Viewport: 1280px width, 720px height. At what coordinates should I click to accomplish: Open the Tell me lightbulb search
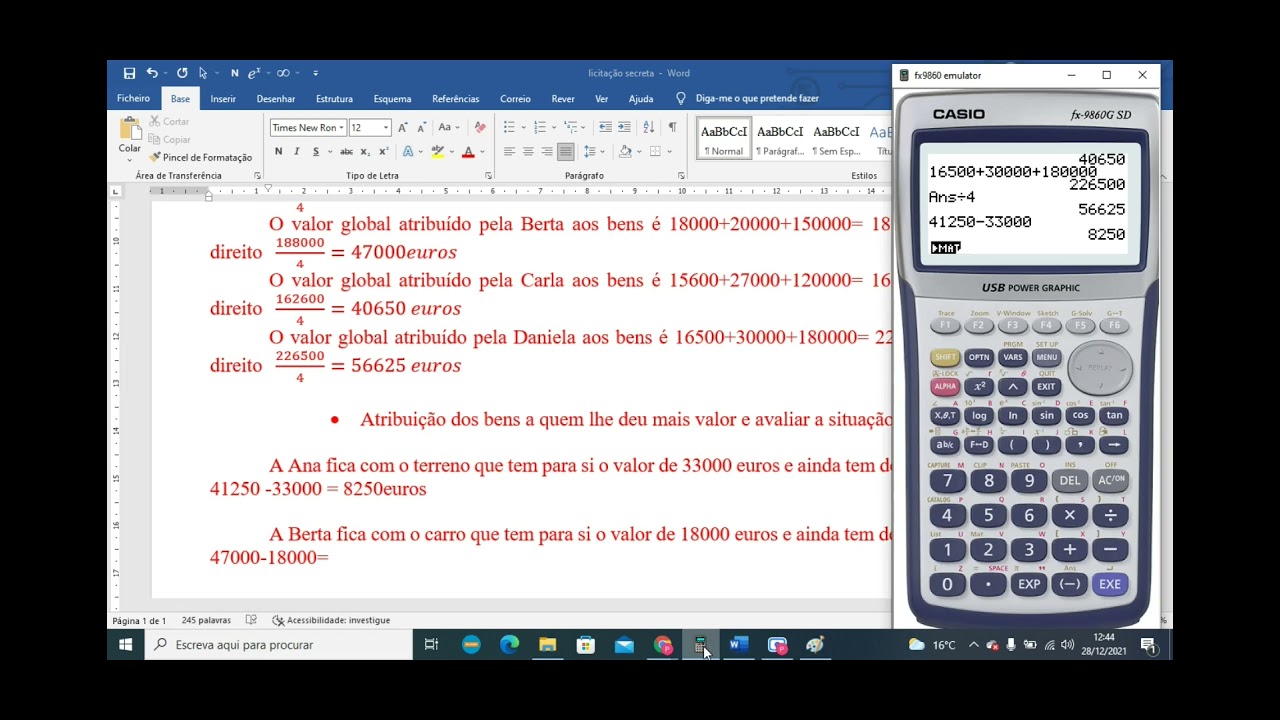(681, 99)
